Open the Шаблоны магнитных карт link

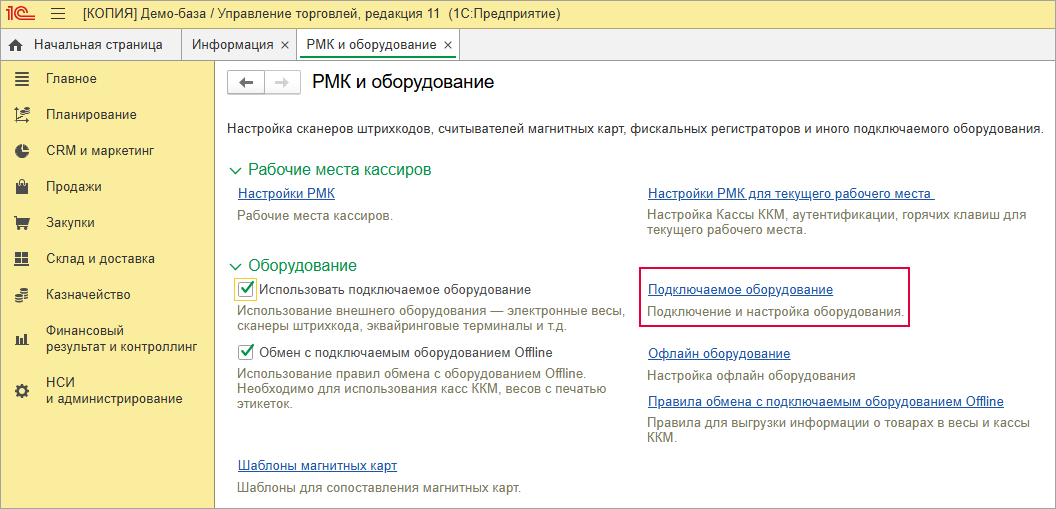[317, 466]
